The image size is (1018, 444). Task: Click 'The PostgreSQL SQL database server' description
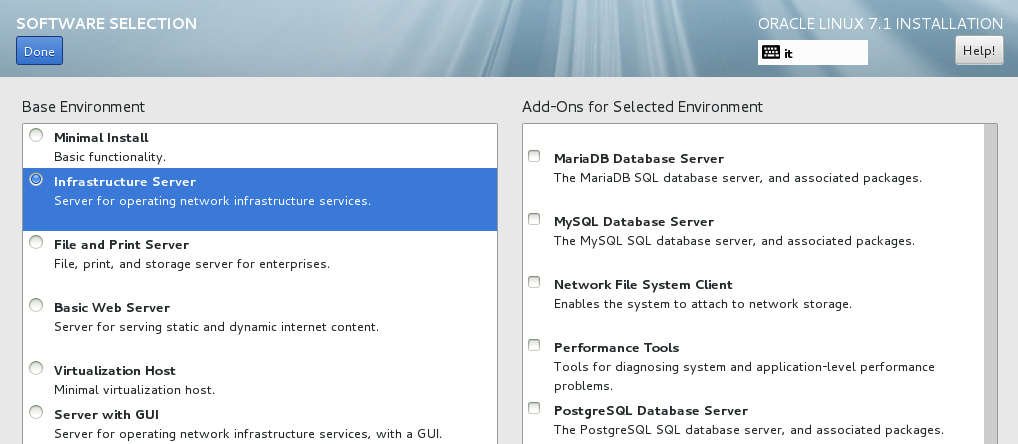click(749, 430)
